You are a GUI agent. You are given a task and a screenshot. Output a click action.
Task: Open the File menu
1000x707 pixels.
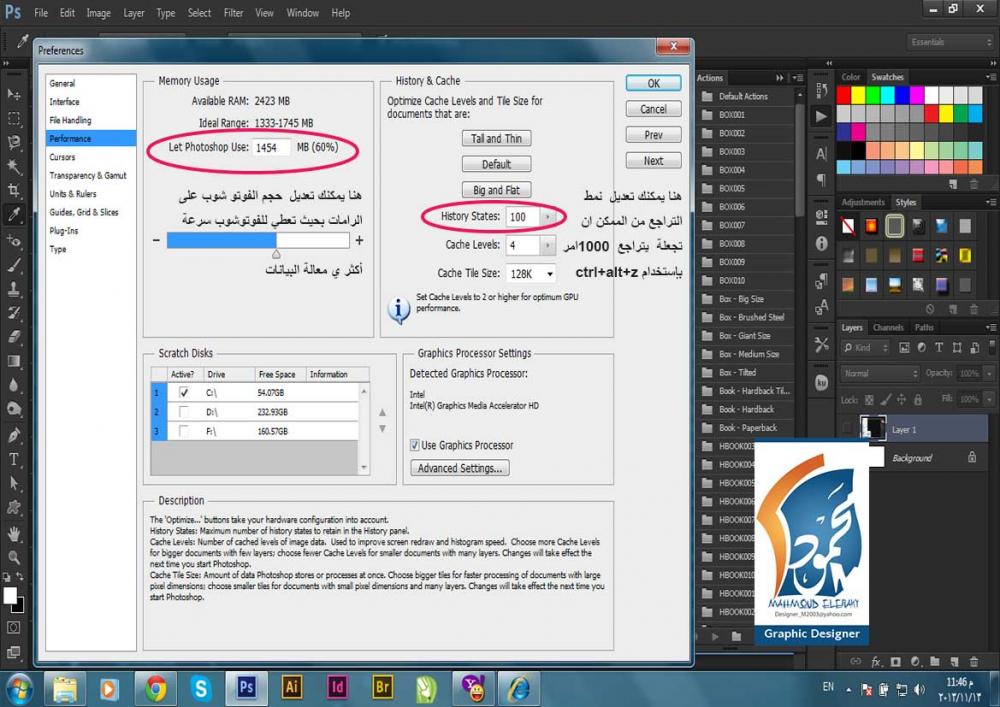41,13
